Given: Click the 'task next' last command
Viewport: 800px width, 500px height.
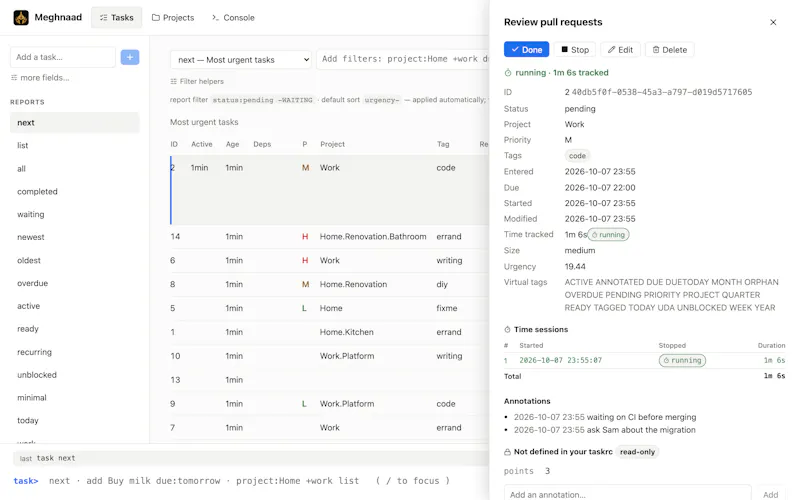Looking at the screenshot, I should 56,458.
